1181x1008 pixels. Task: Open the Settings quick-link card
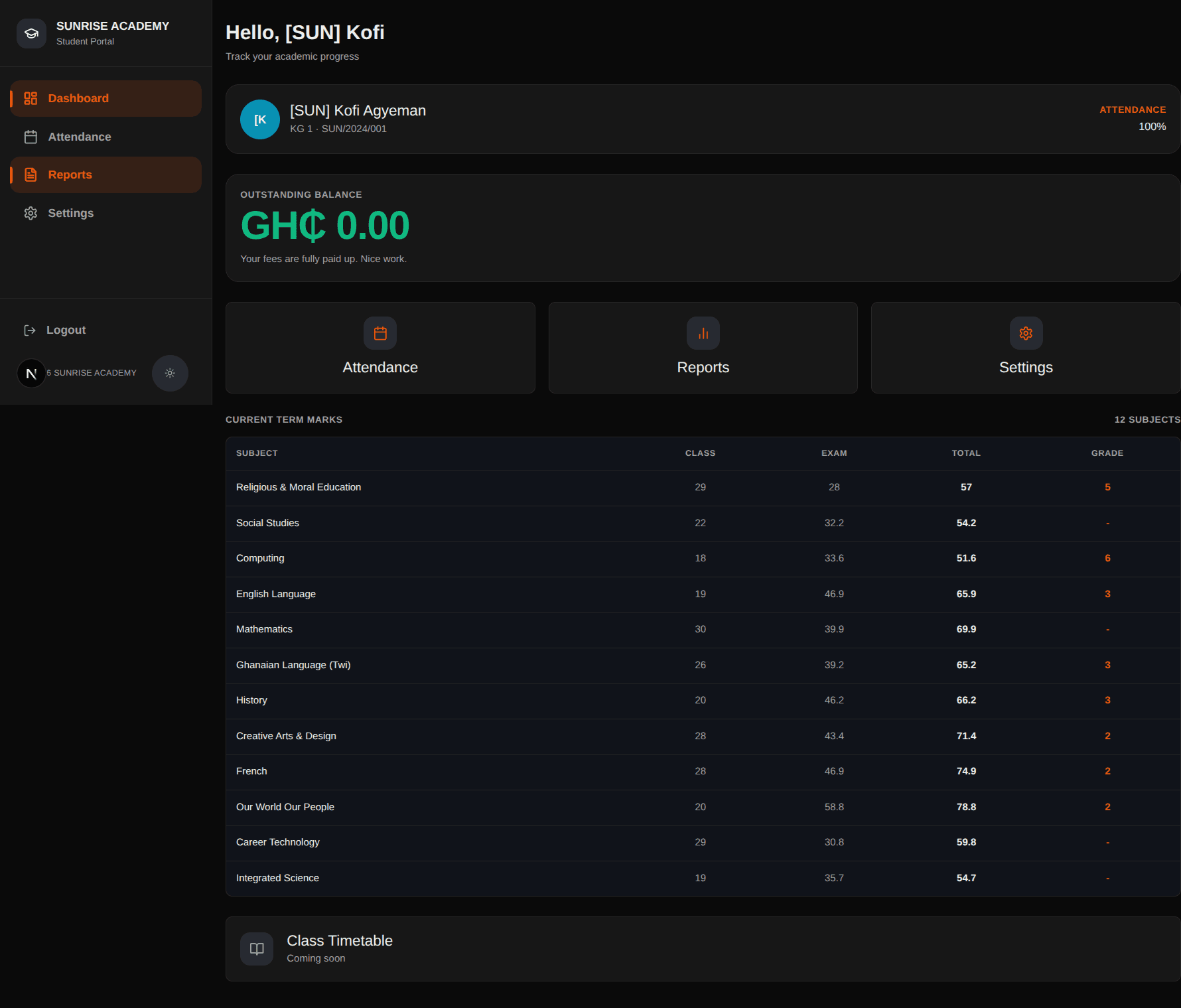tap(1026, 348)
